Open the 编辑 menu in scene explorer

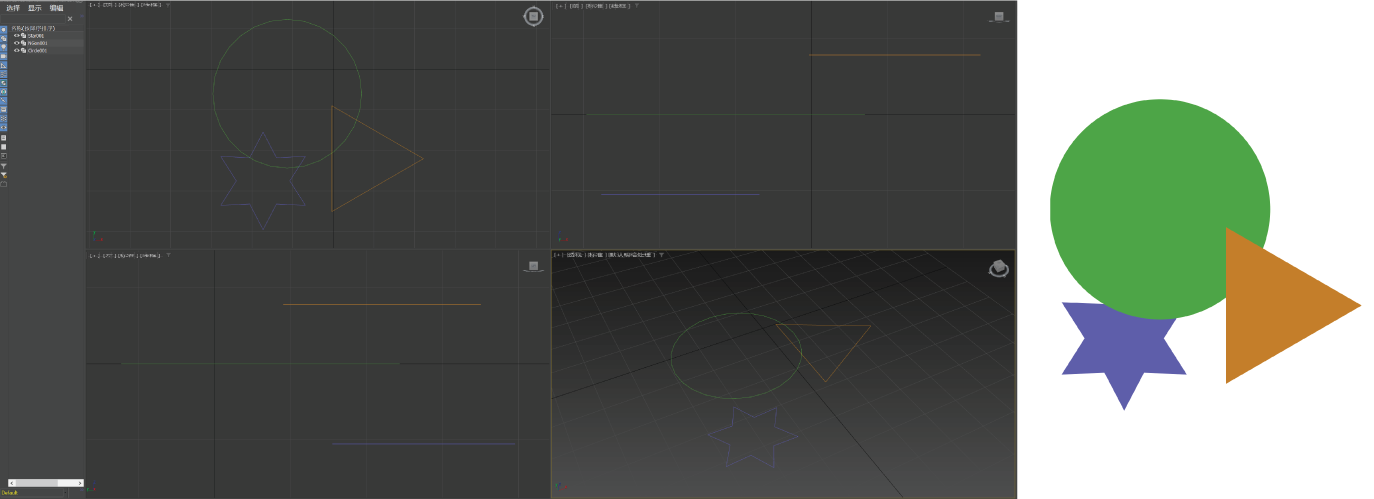coord(56,8)
